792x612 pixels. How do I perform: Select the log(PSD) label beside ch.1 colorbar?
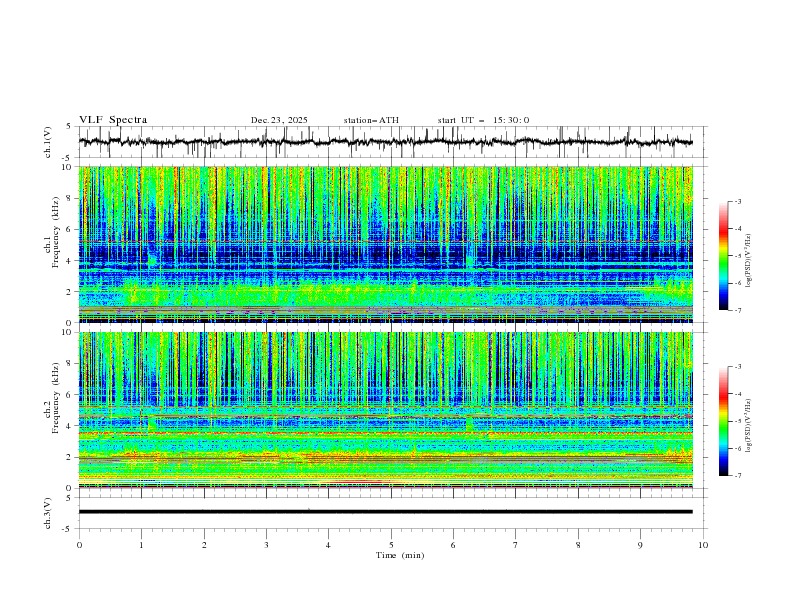749,261
